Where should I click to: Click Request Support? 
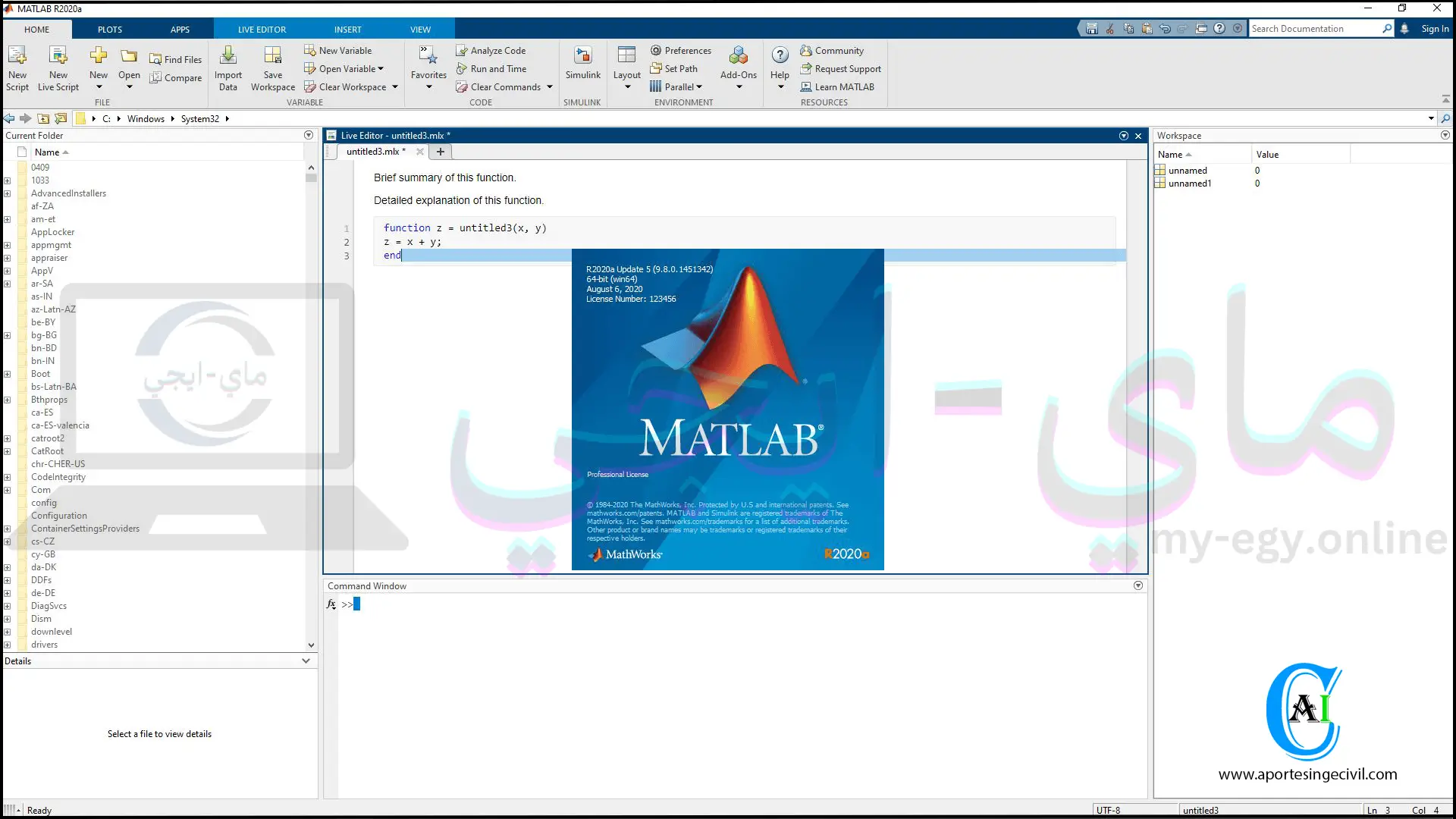pos(840,68)
